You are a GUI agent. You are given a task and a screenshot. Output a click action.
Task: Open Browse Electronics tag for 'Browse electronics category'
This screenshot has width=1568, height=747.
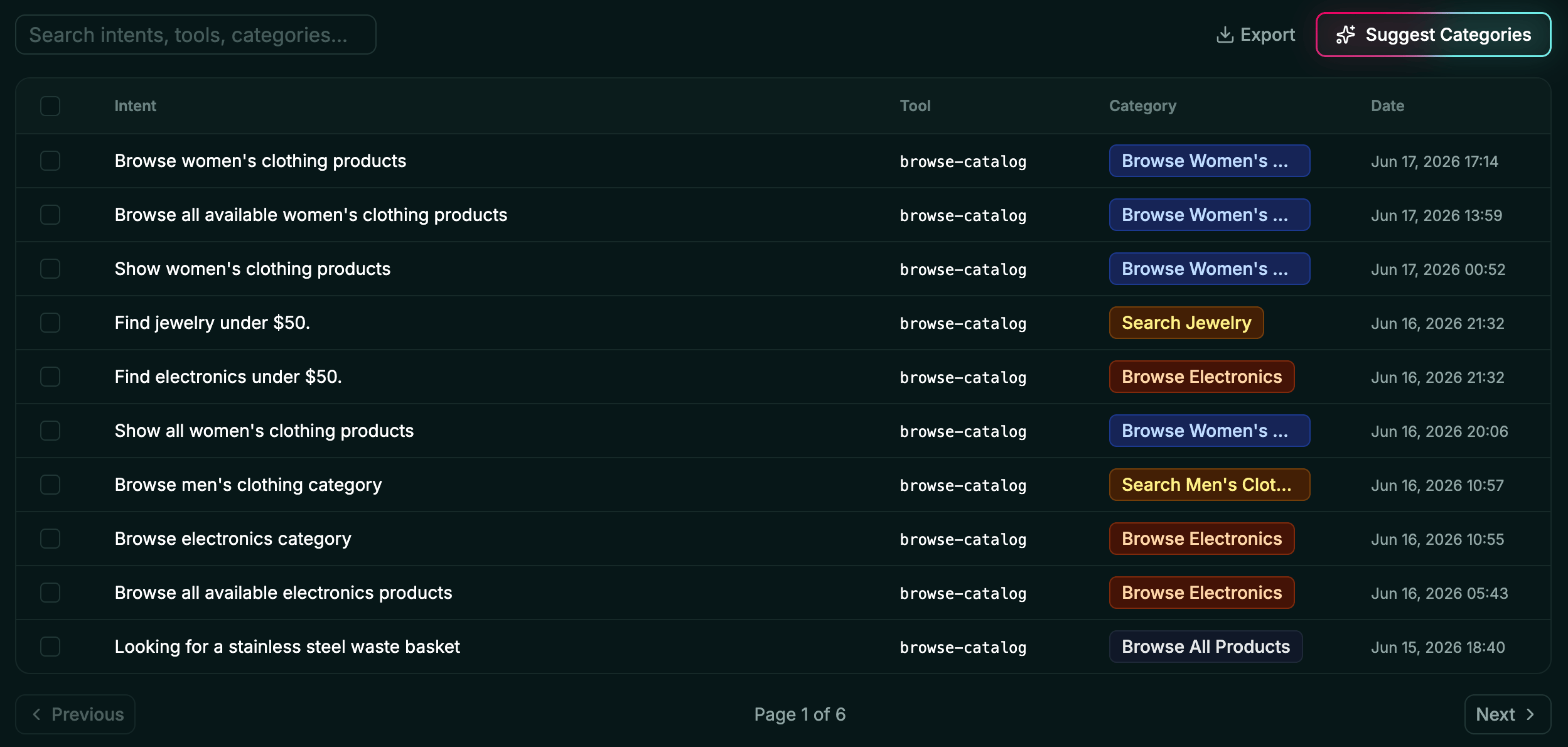click(1201, 539)
